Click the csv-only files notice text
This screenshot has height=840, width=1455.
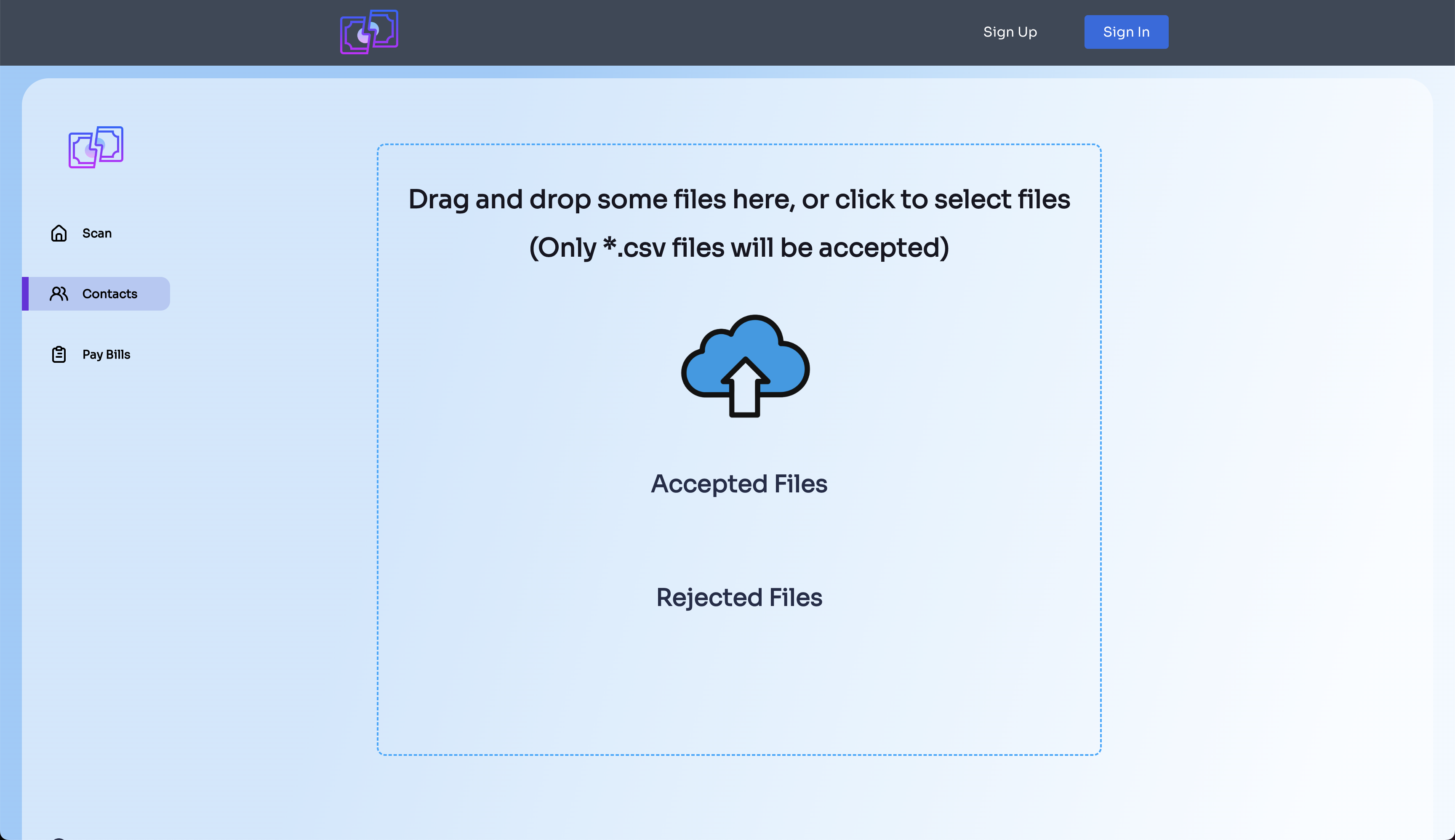739,247
